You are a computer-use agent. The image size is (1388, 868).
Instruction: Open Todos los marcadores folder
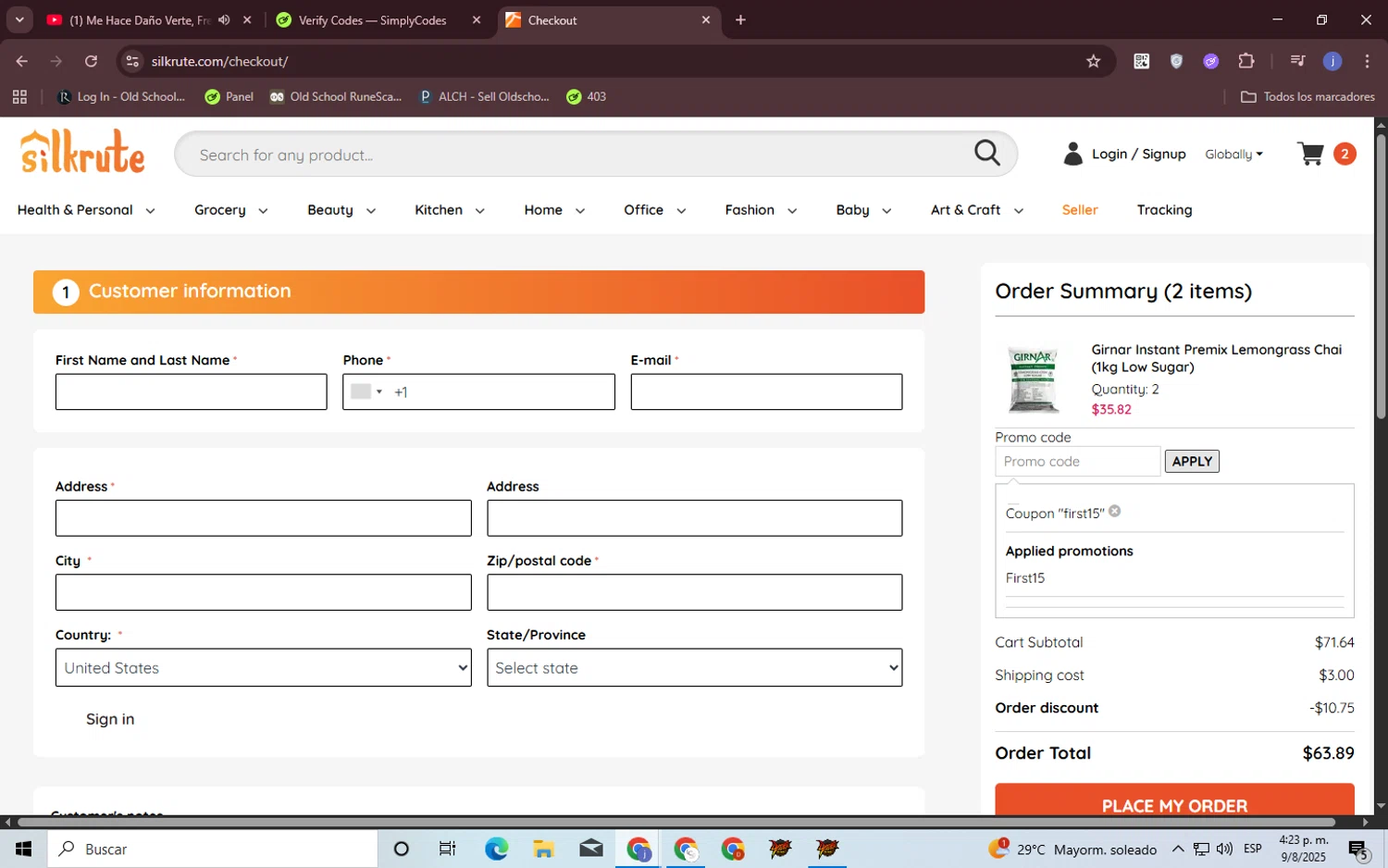pyautogui.click(x=1307, y=96)
